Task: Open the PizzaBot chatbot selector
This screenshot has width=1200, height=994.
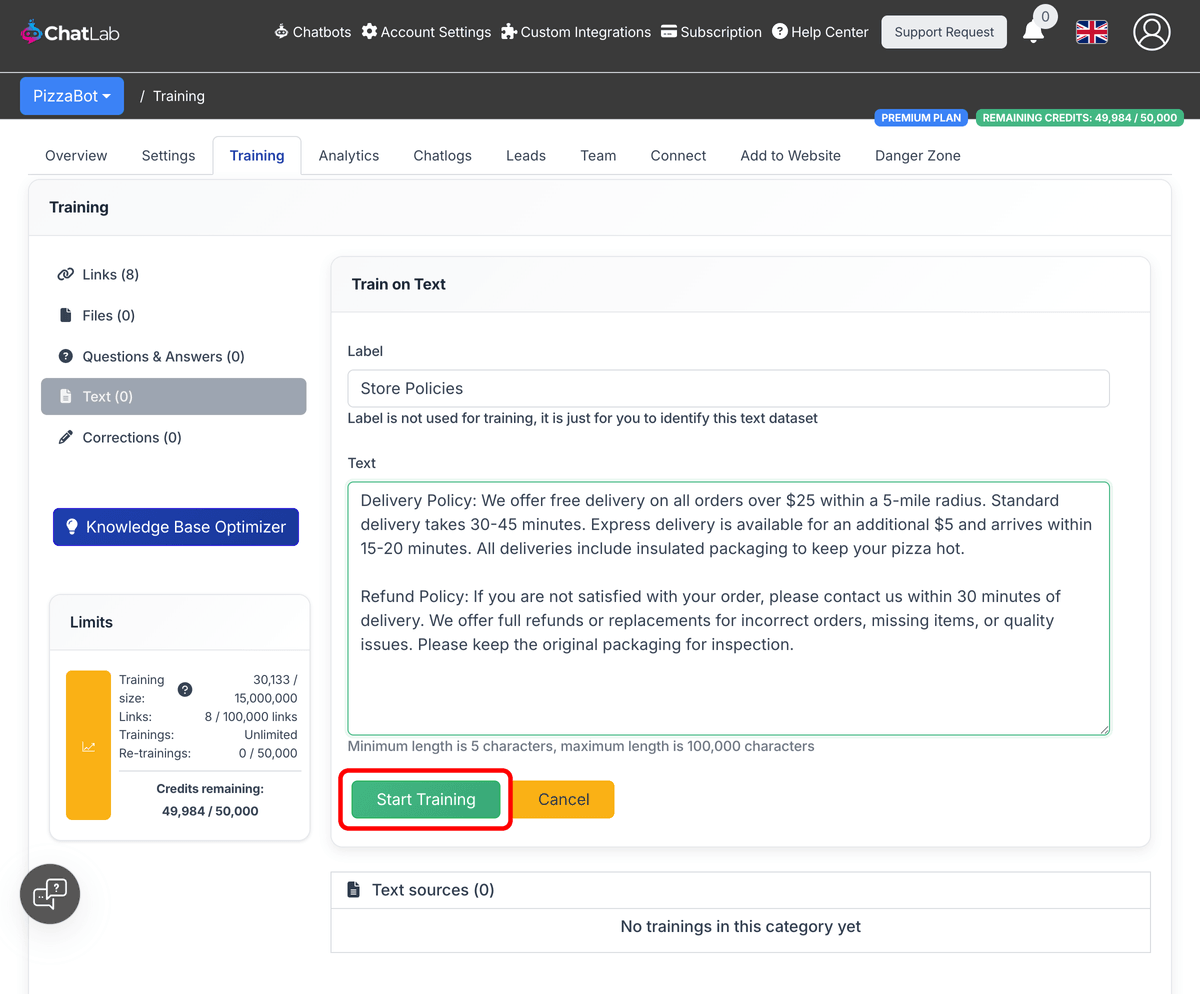Action: [x=71, y=95]
